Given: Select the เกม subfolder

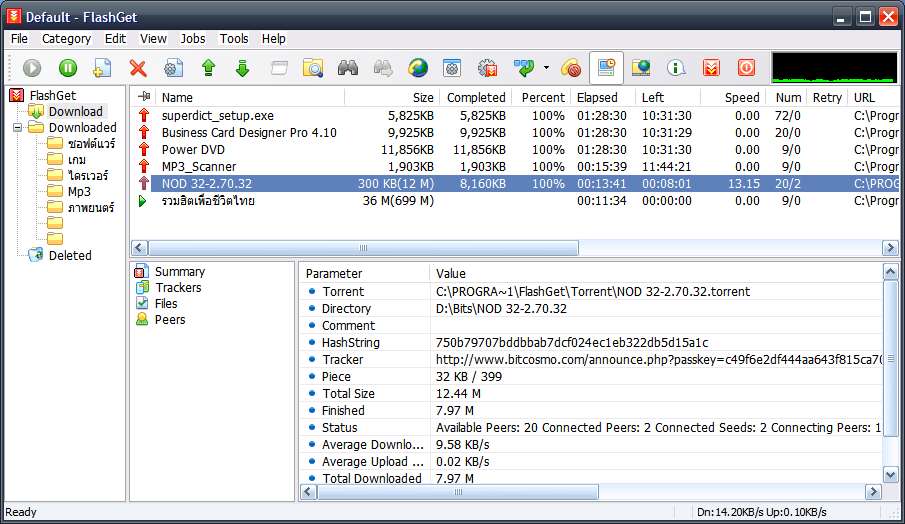Looking at the screenshot, I should coord(77,160).
